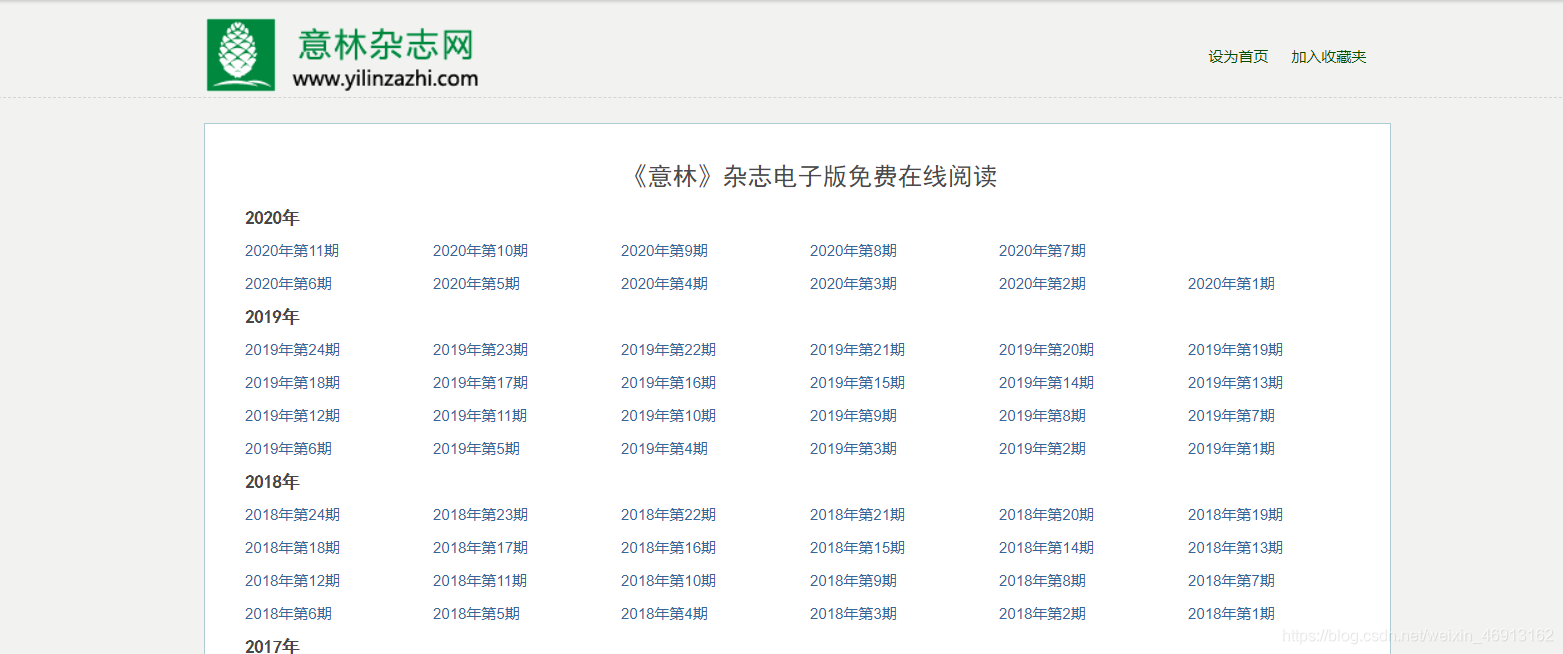Open issue 2019年第2期
Viewport: 1563px width, 654px height.
[1042, 449]
